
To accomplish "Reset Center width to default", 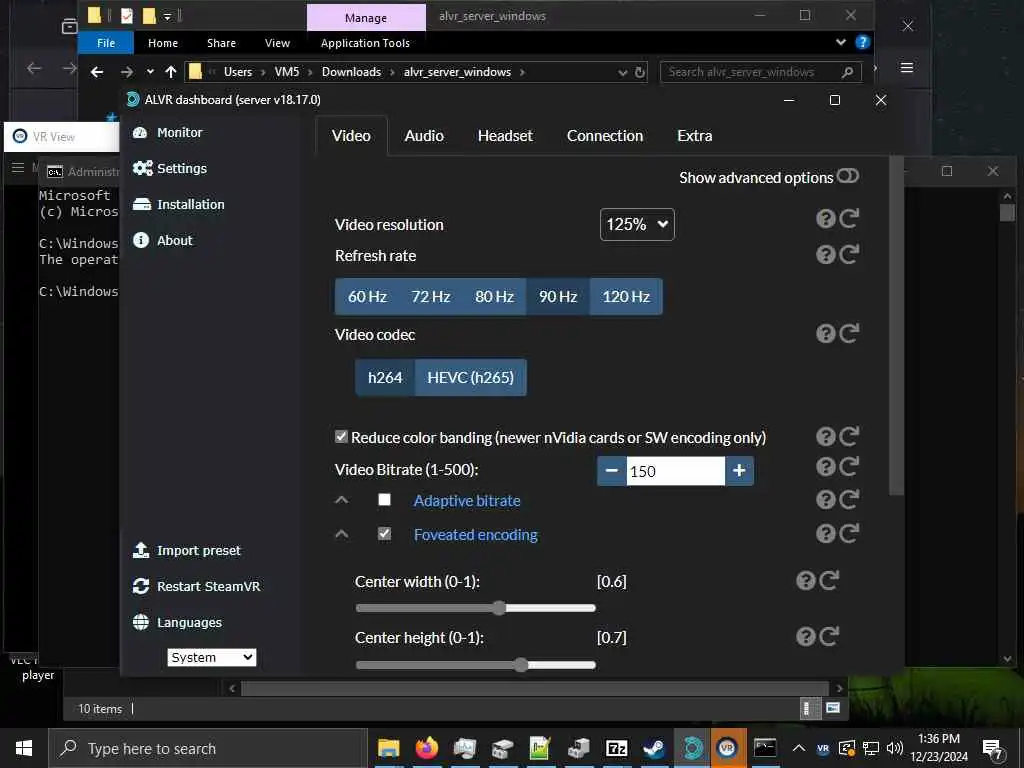I will (829, 581).
